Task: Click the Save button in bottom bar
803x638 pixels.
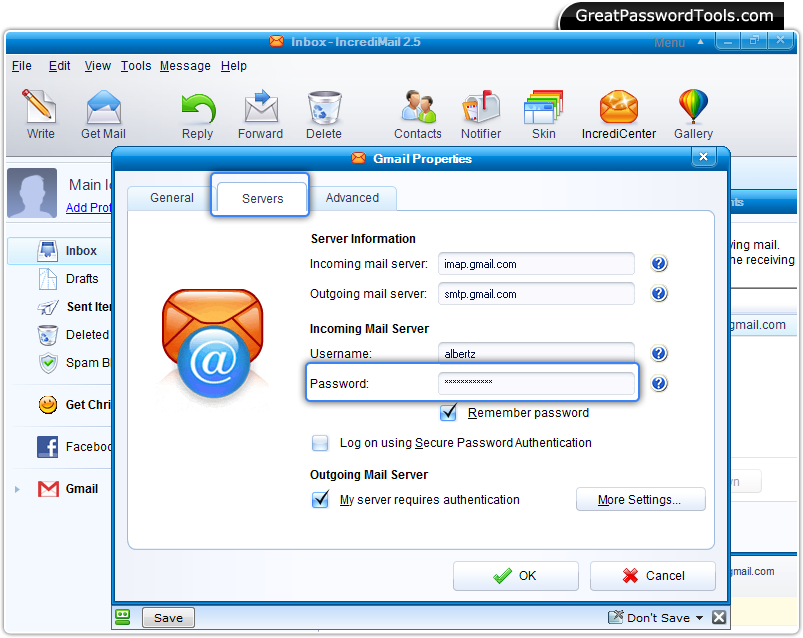Action: pos(168,618)
